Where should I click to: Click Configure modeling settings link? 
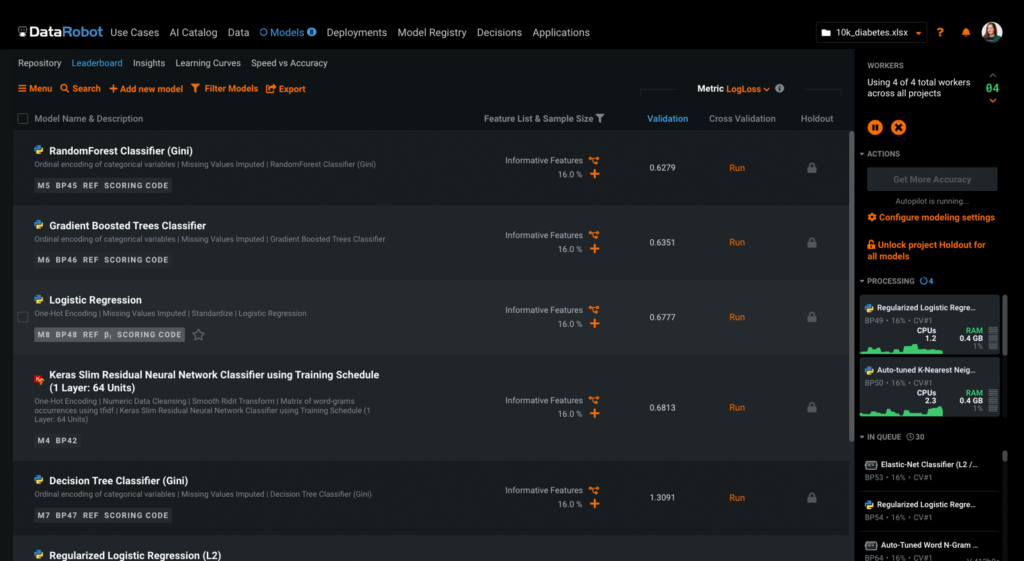[x=931, y=217]
